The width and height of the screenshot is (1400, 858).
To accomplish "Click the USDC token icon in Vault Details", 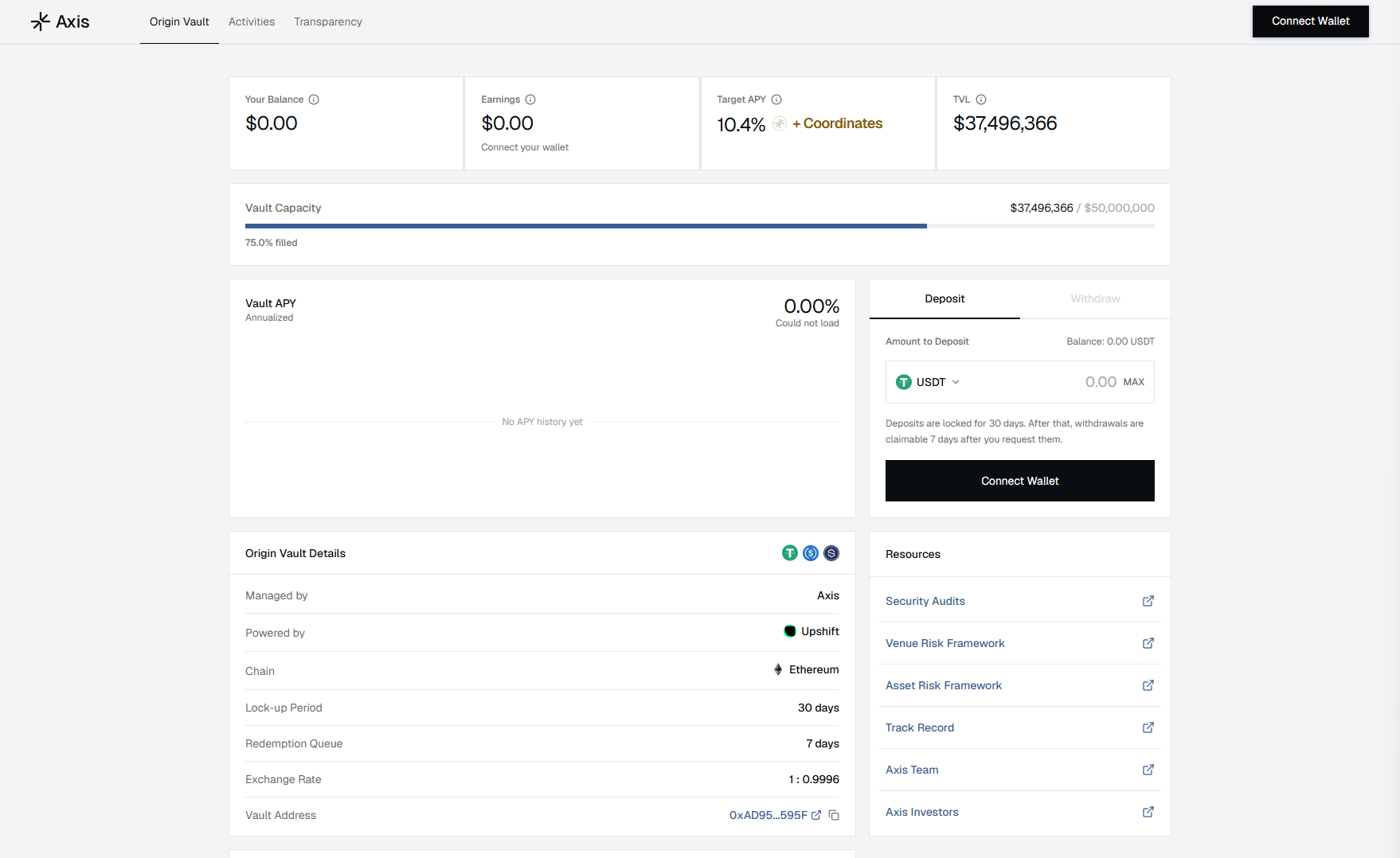I will 811,553.
